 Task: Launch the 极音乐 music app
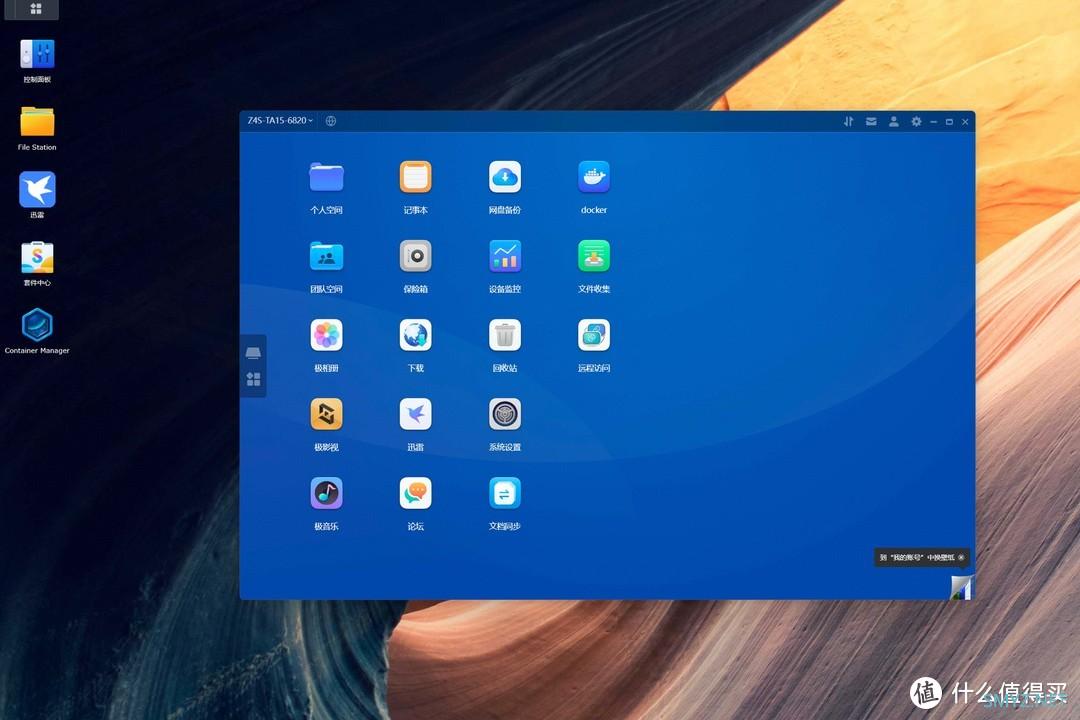tap(326, 493)
